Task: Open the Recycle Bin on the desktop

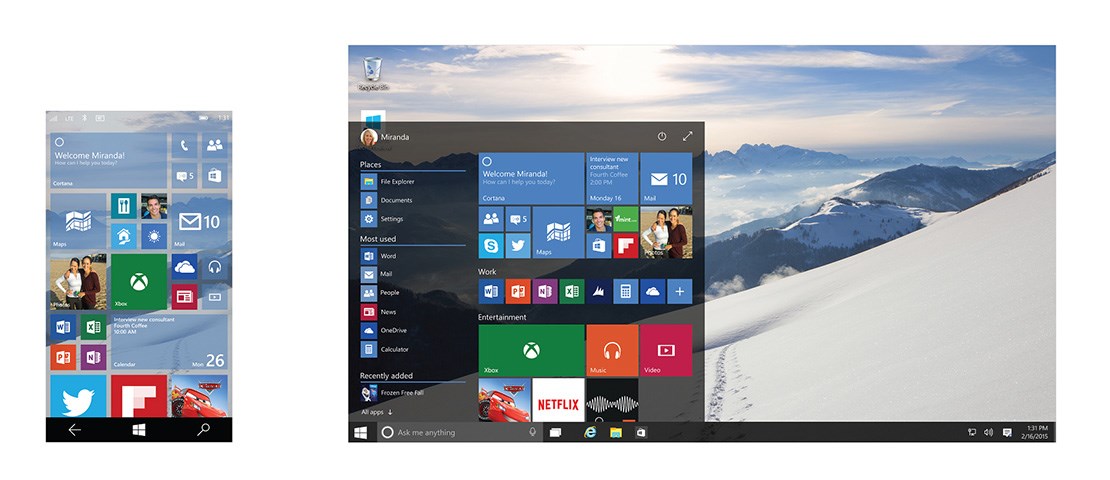Action: coord(373,74)
